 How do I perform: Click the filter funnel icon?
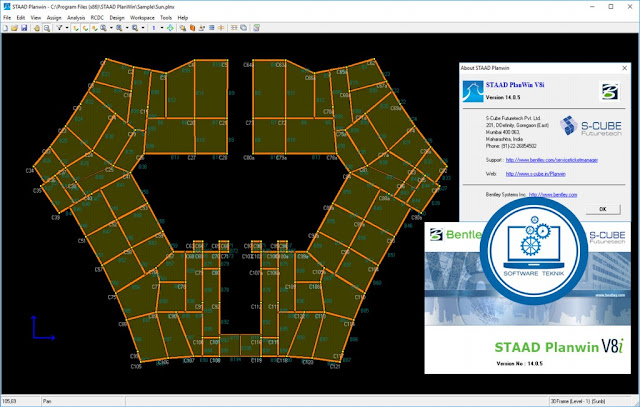(x=60, y=28)
